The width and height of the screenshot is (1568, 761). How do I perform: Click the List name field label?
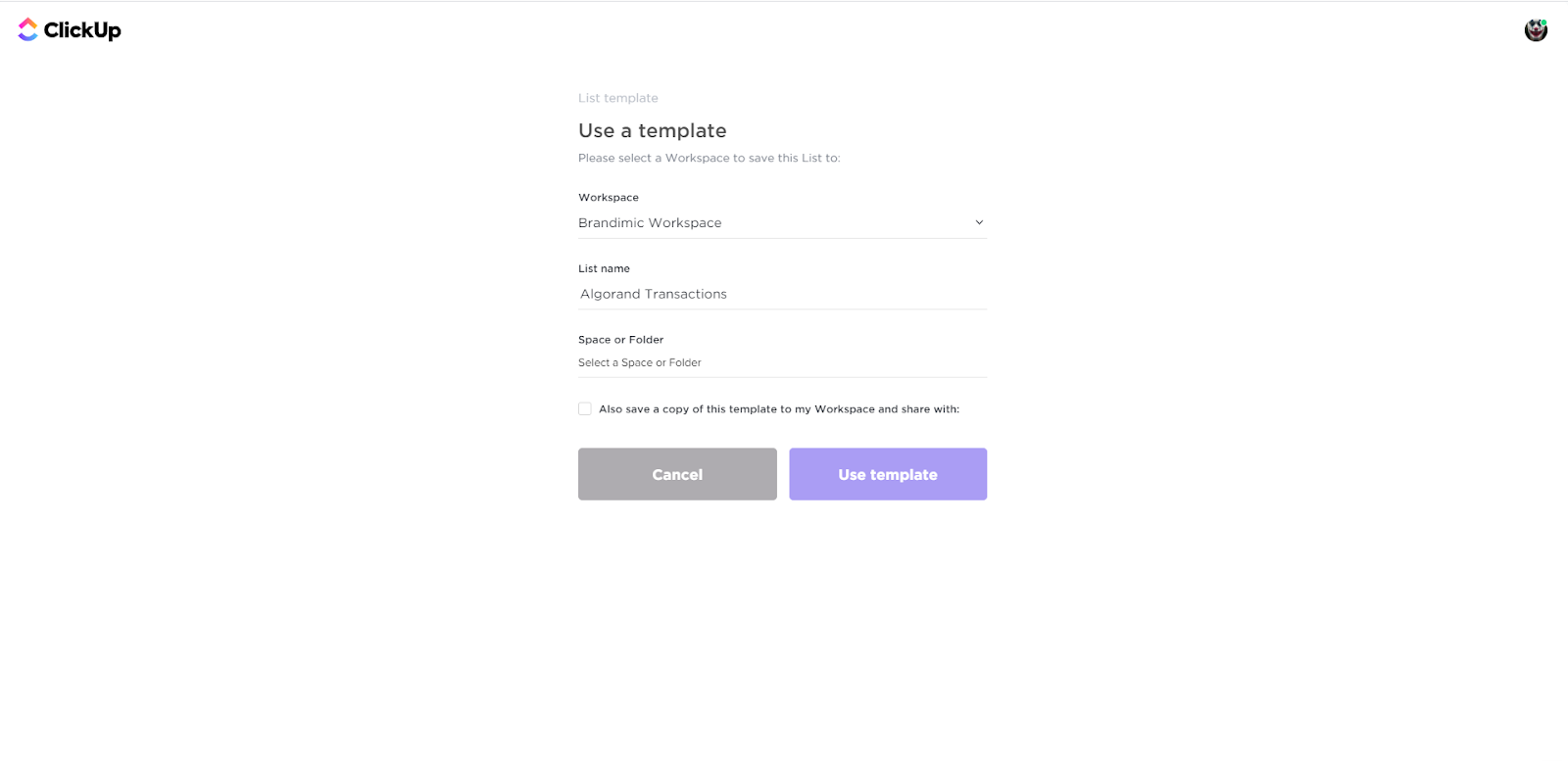604,268
